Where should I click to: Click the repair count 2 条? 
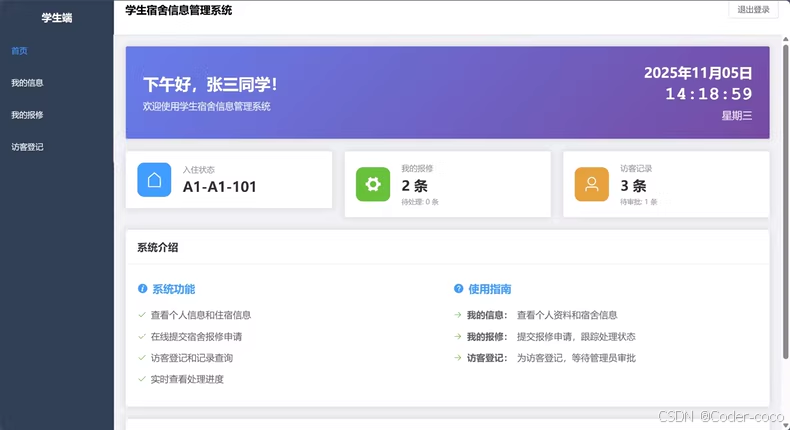tap(415, 186)
